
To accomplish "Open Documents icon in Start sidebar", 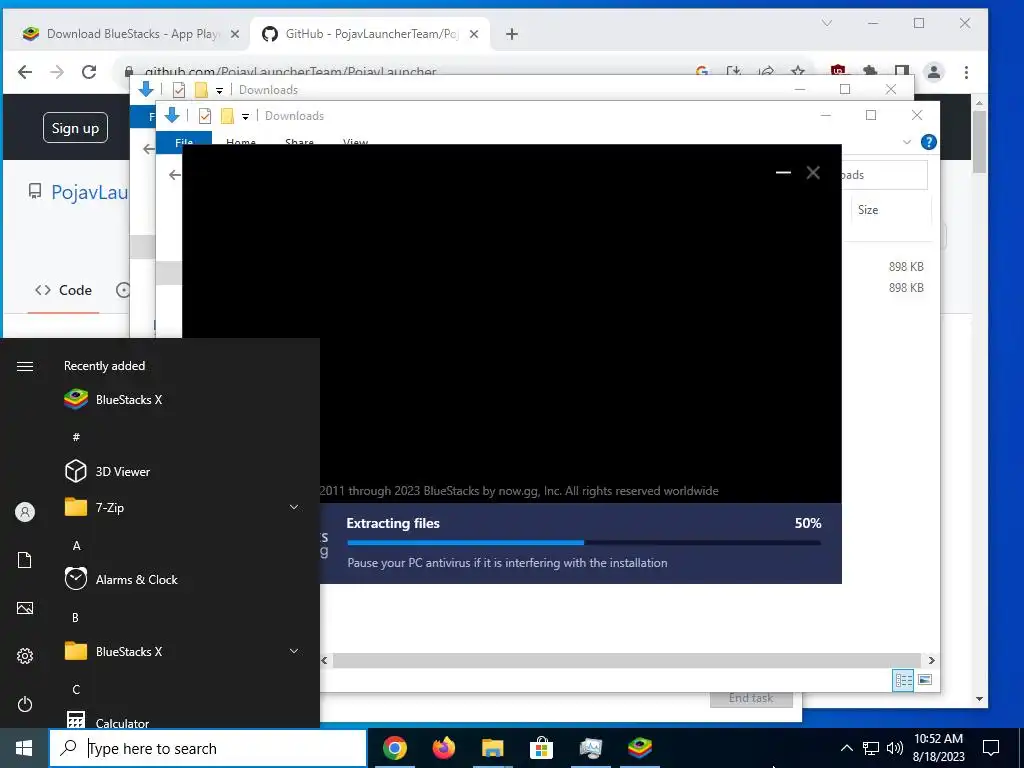I will (25, 560).
